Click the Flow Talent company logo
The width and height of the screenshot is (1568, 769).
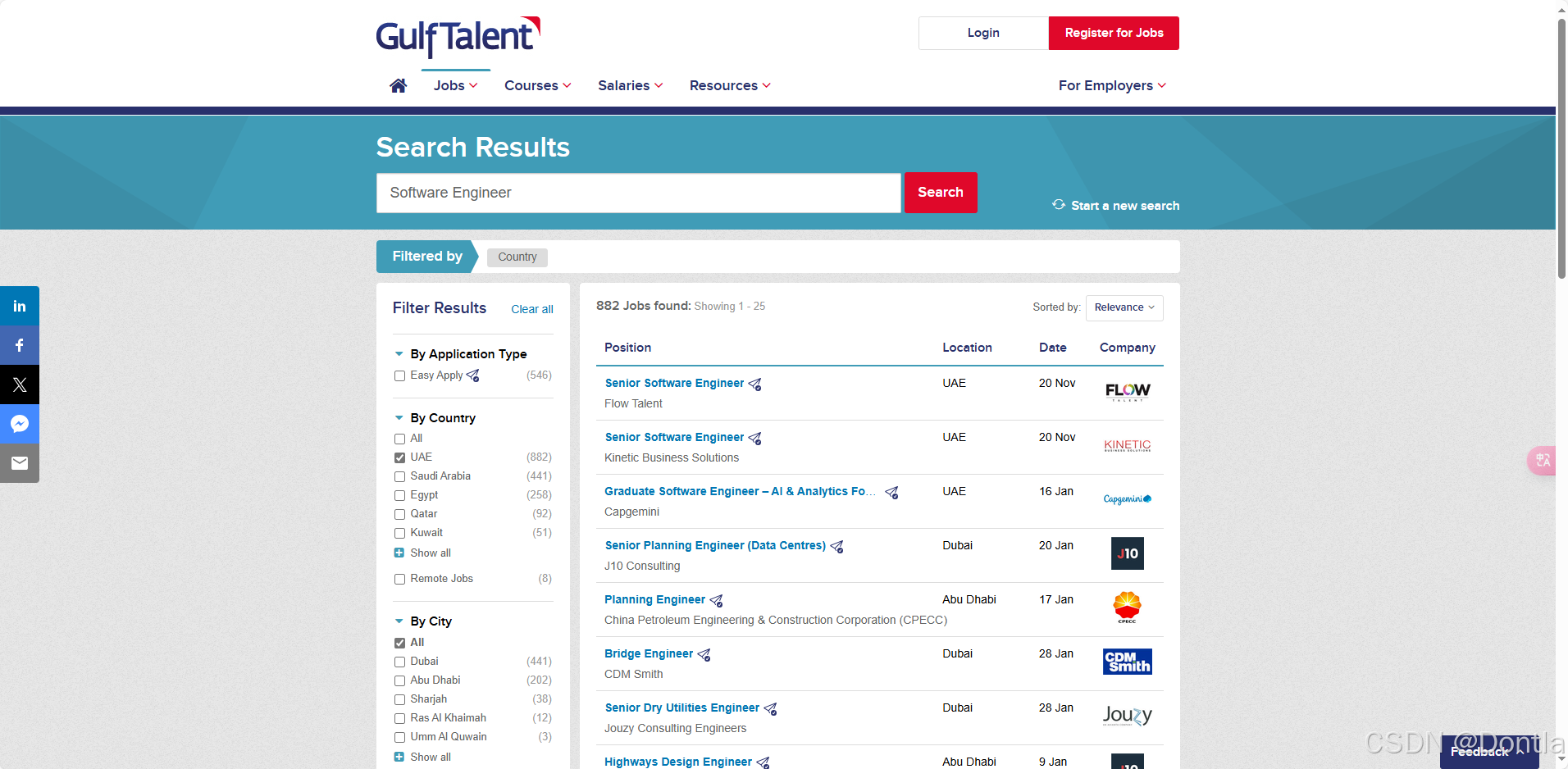pyautogui.click(x=1128, y=391)
